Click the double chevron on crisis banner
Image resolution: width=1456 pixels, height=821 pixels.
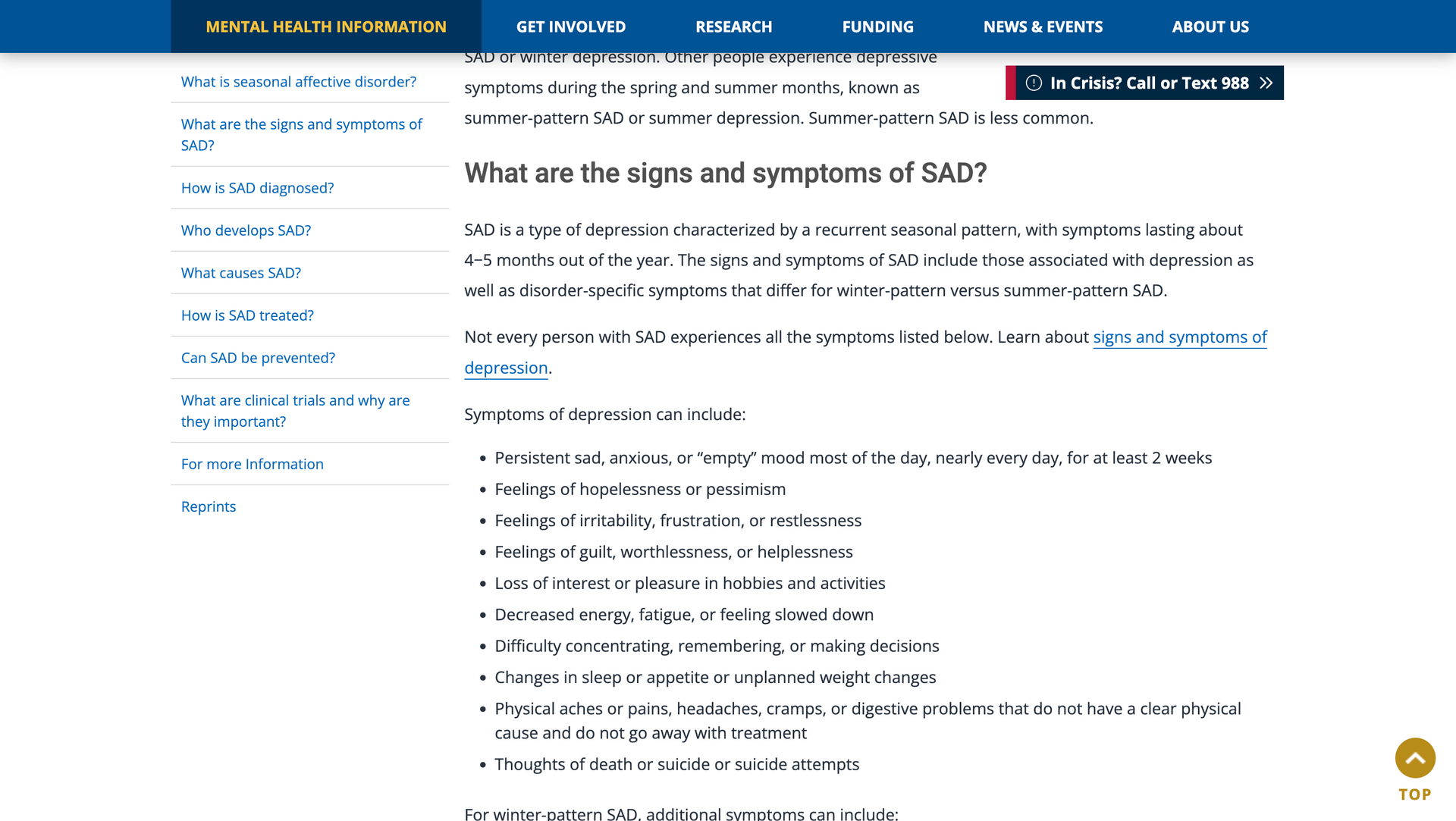[1266, 83]
